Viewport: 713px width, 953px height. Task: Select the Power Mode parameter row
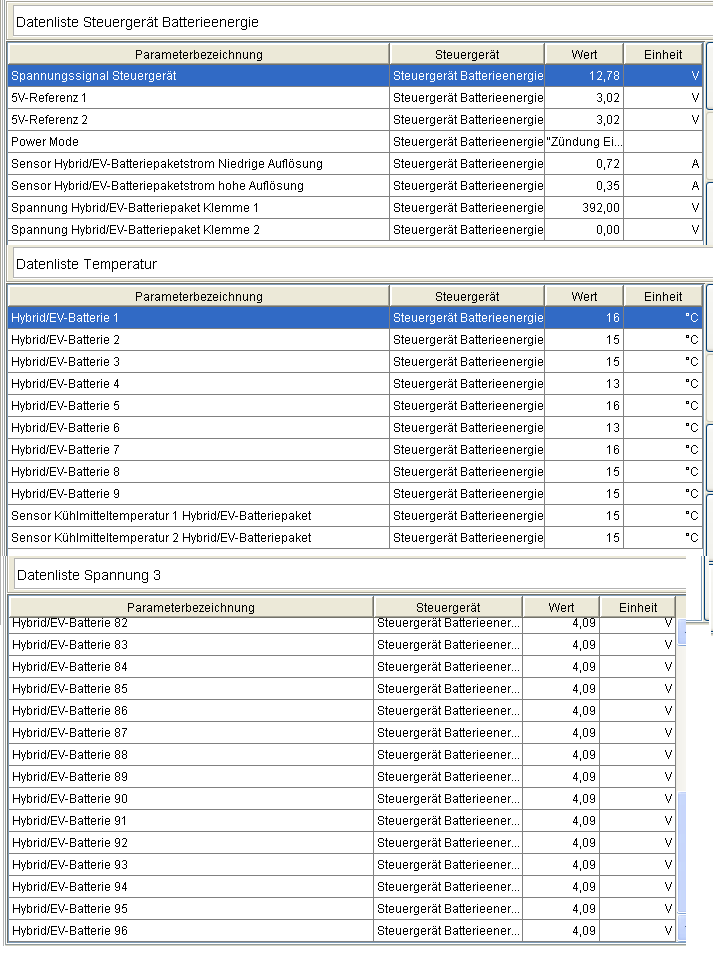click(x=198, y=142)
